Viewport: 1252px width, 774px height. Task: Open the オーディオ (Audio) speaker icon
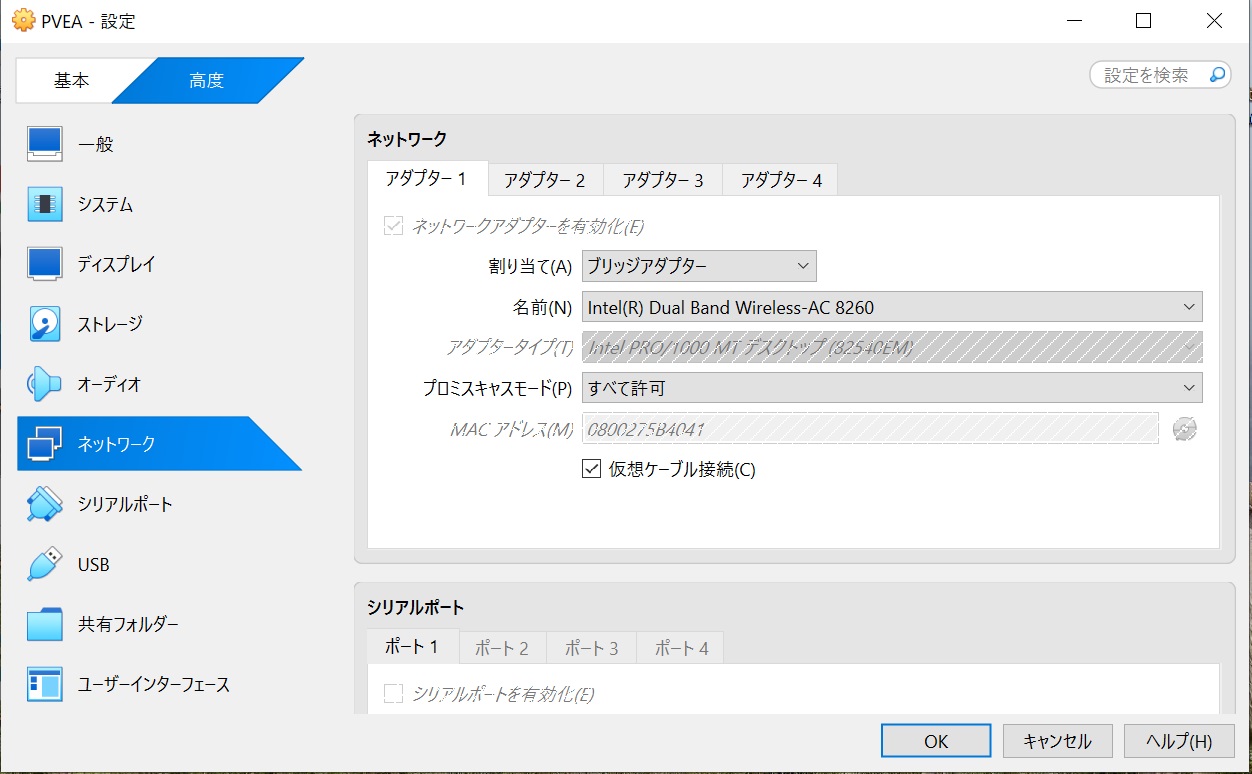(x=45, y=384)
